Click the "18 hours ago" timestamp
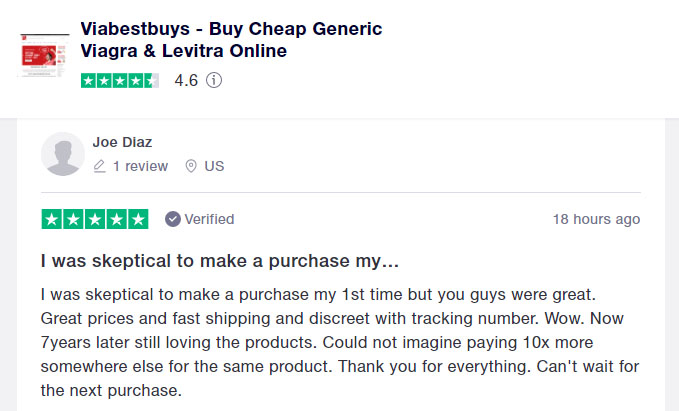 click(596, 219)
